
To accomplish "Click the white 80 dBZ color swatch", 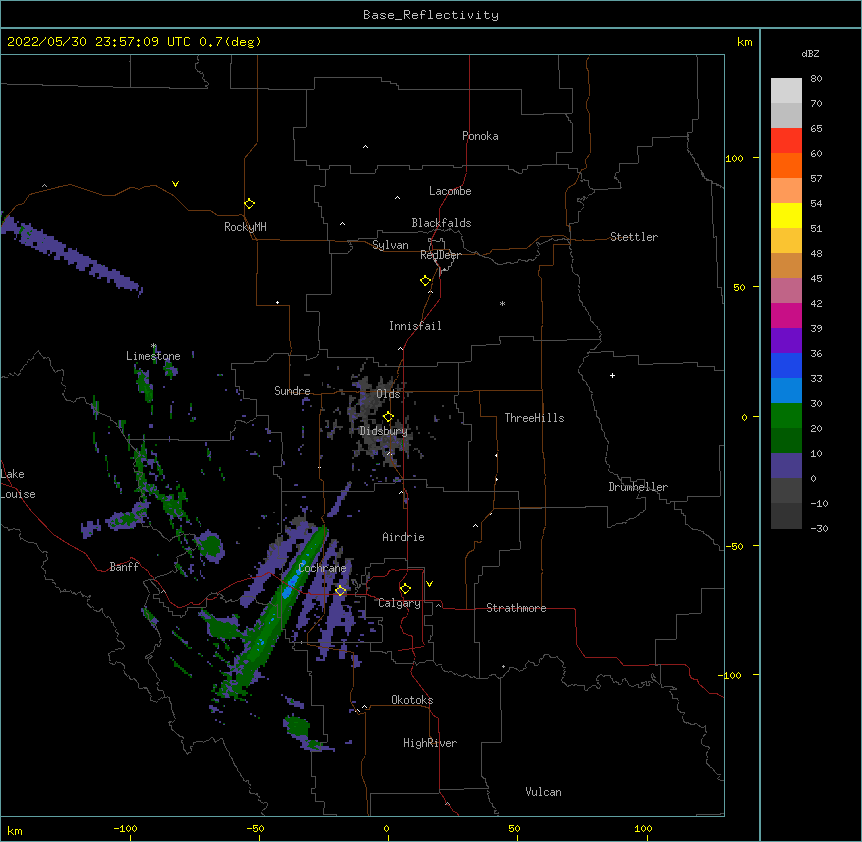I will 786,91.
